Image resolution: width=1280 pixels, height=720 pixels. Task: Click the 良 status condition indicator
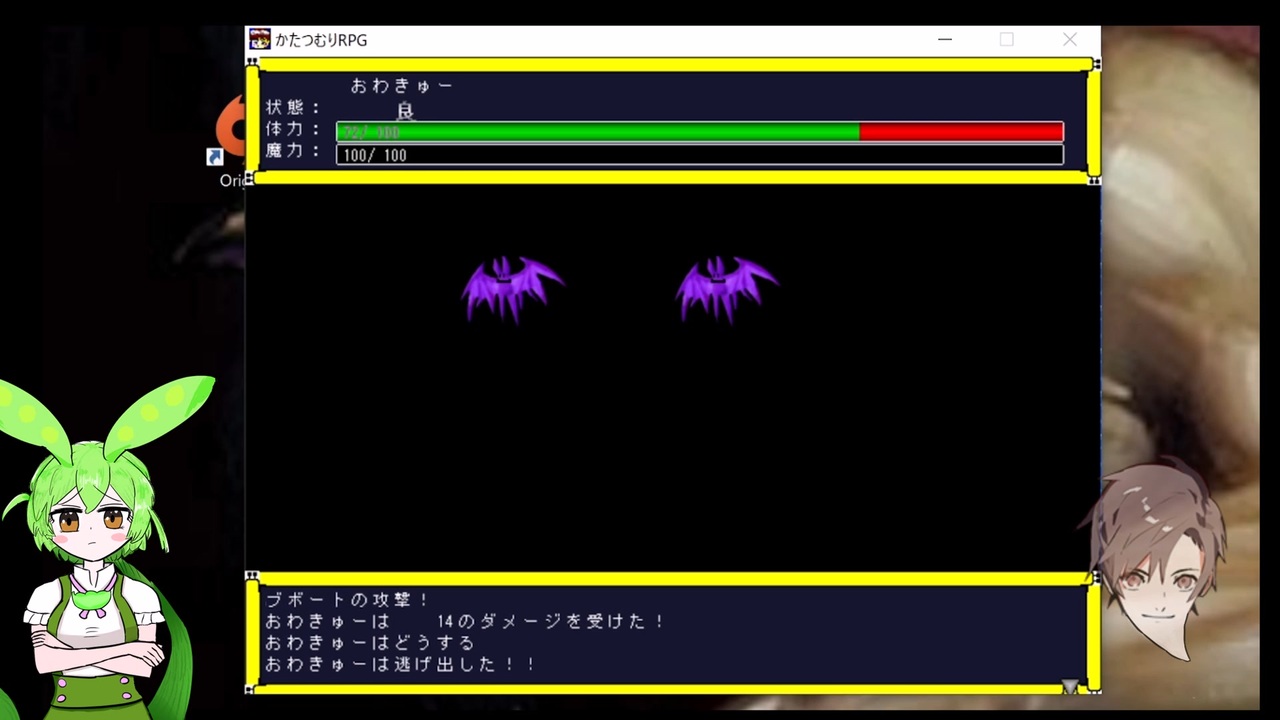coord(405,111)
